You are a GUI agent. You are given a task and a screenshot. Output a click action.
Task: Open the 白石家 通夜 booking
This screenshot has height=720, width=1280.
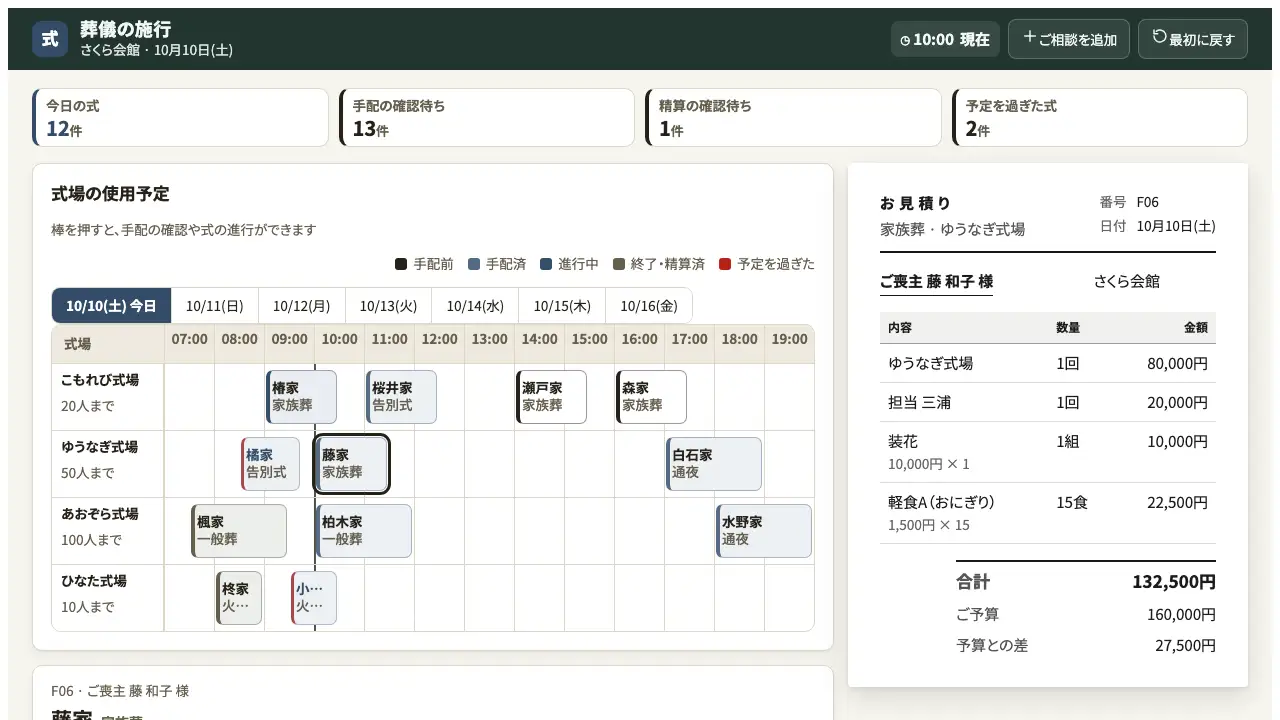(714, 464)
